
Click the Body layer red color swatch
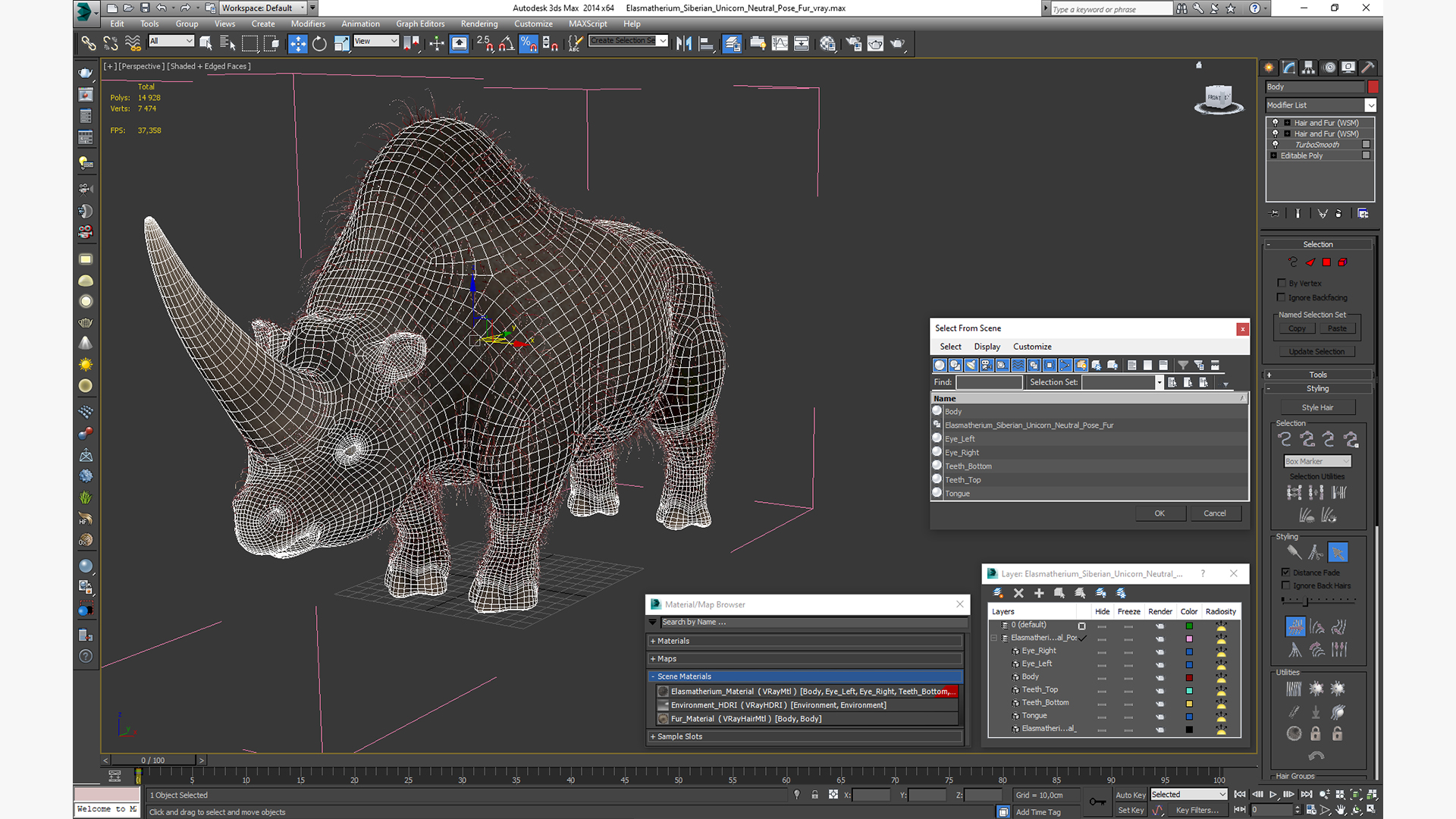[x=1189, y=677]
